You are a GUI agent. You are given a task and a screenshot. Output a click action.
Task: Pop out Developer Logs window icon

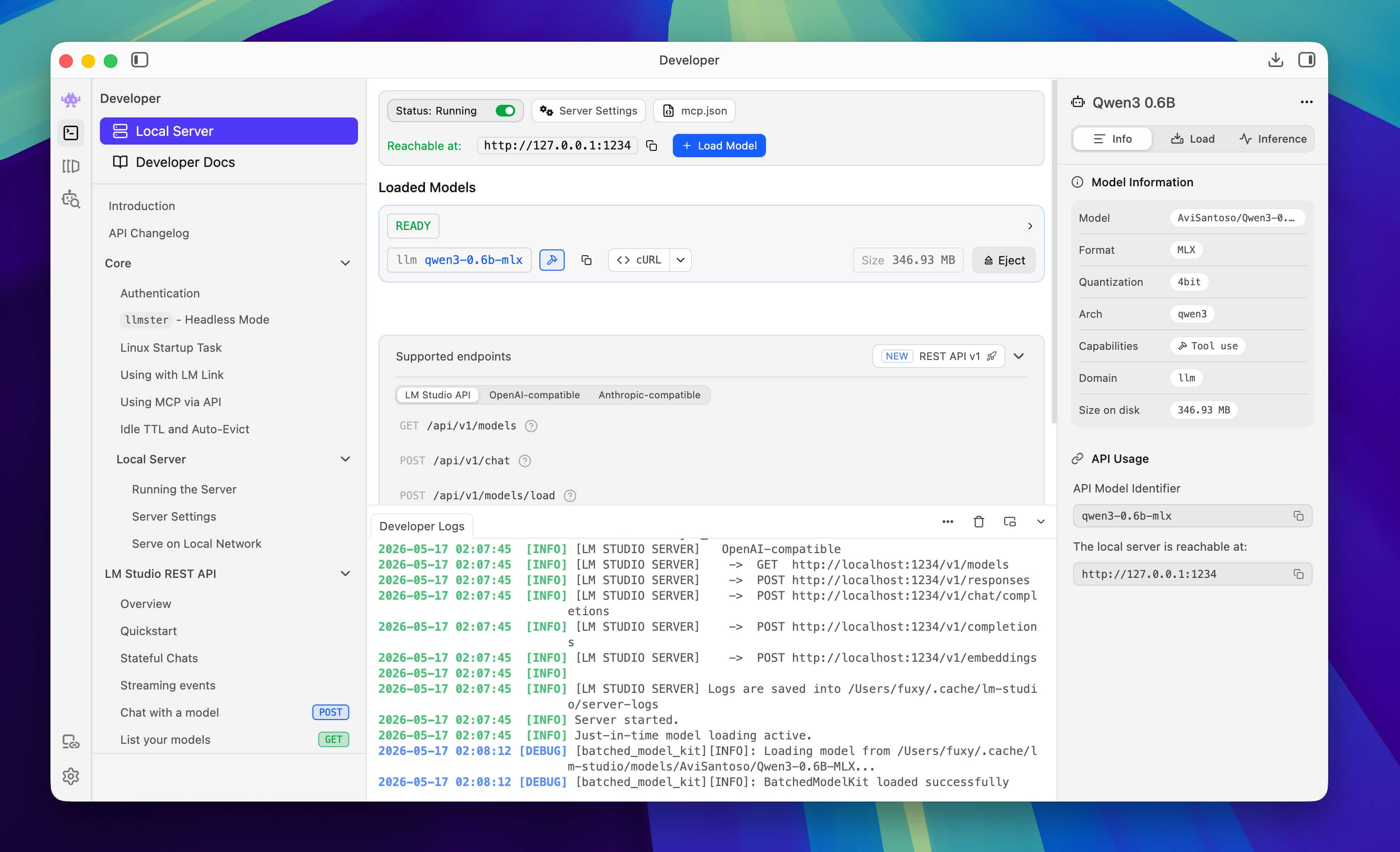(x=1009, y=521)
